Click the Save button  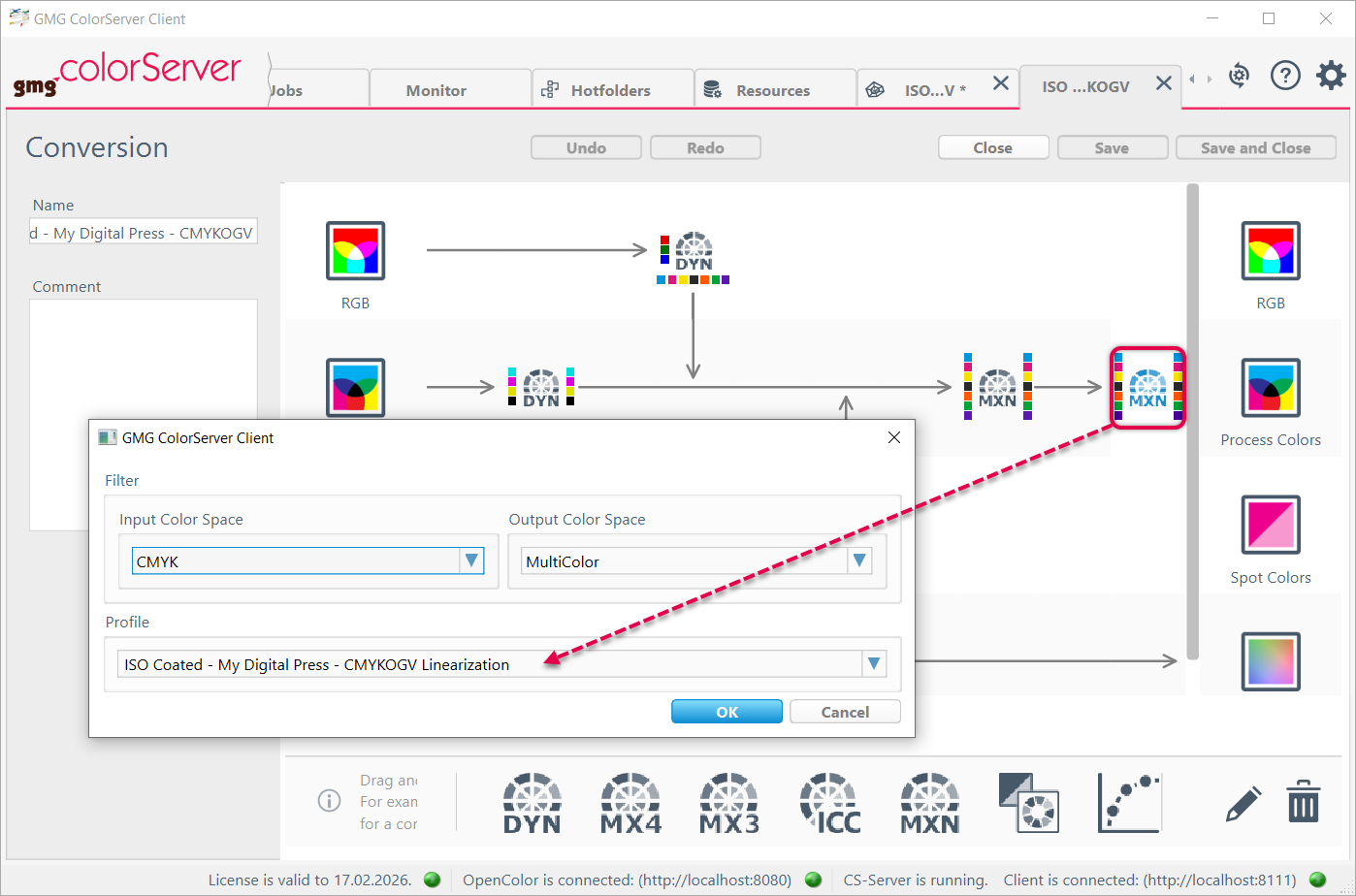[x=1112, y=147]
